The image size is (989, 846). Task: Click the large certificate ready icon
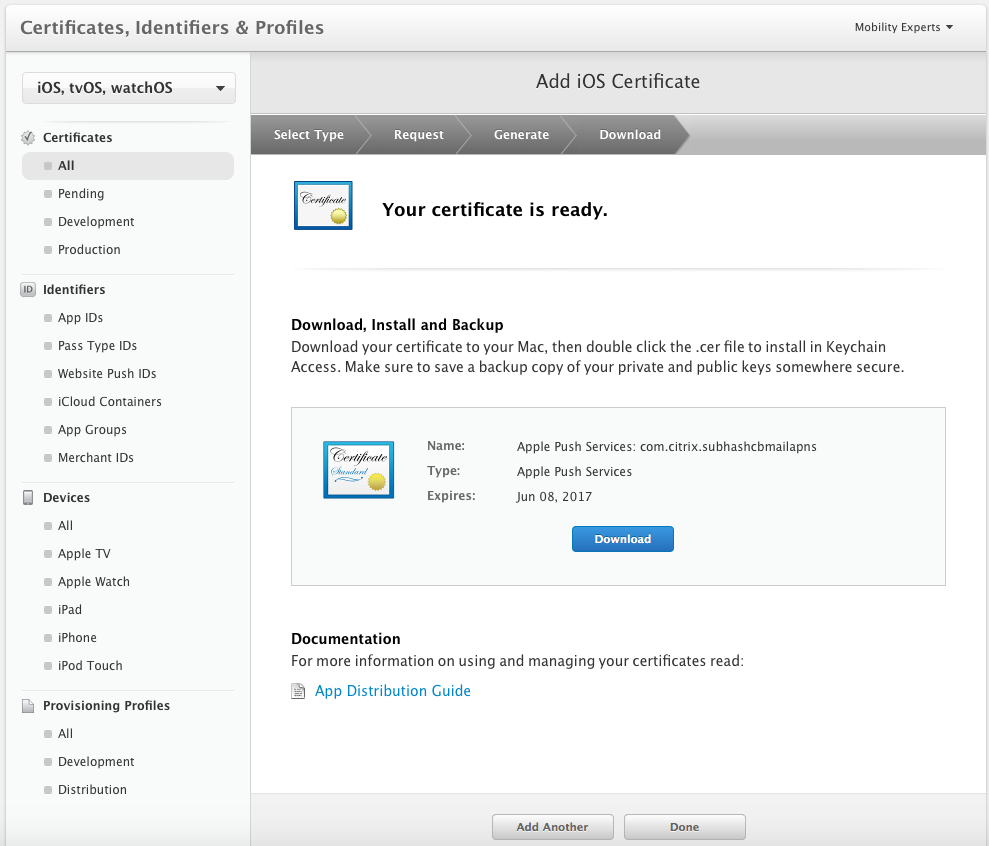click(323, 205)
